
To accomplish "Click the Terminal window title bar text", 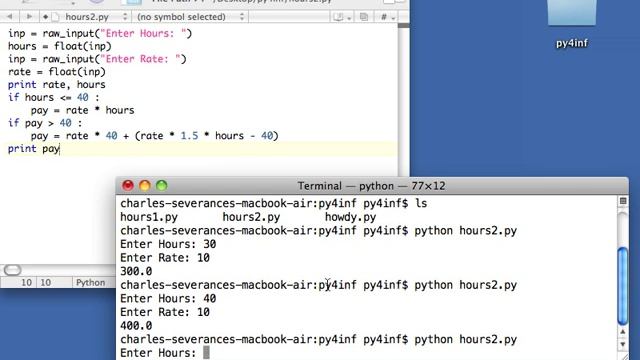I will (x=371, y=186).
